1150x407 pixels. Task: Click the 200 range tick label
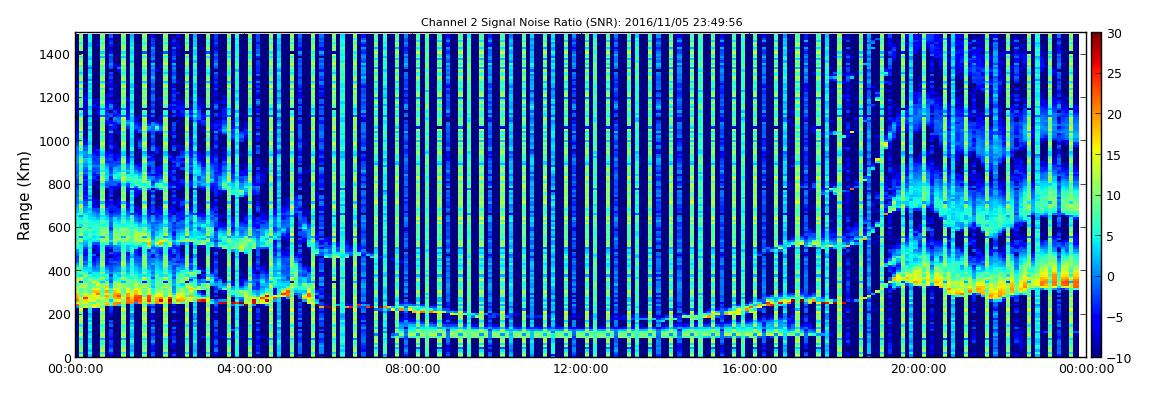[59, 314]
